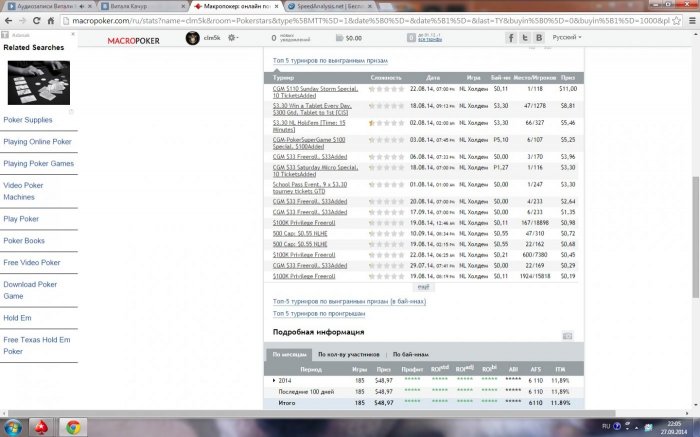Viewport: 700px width, 437px height.
Task: Click Playing Online Poker related search
Action: [38, 142]
